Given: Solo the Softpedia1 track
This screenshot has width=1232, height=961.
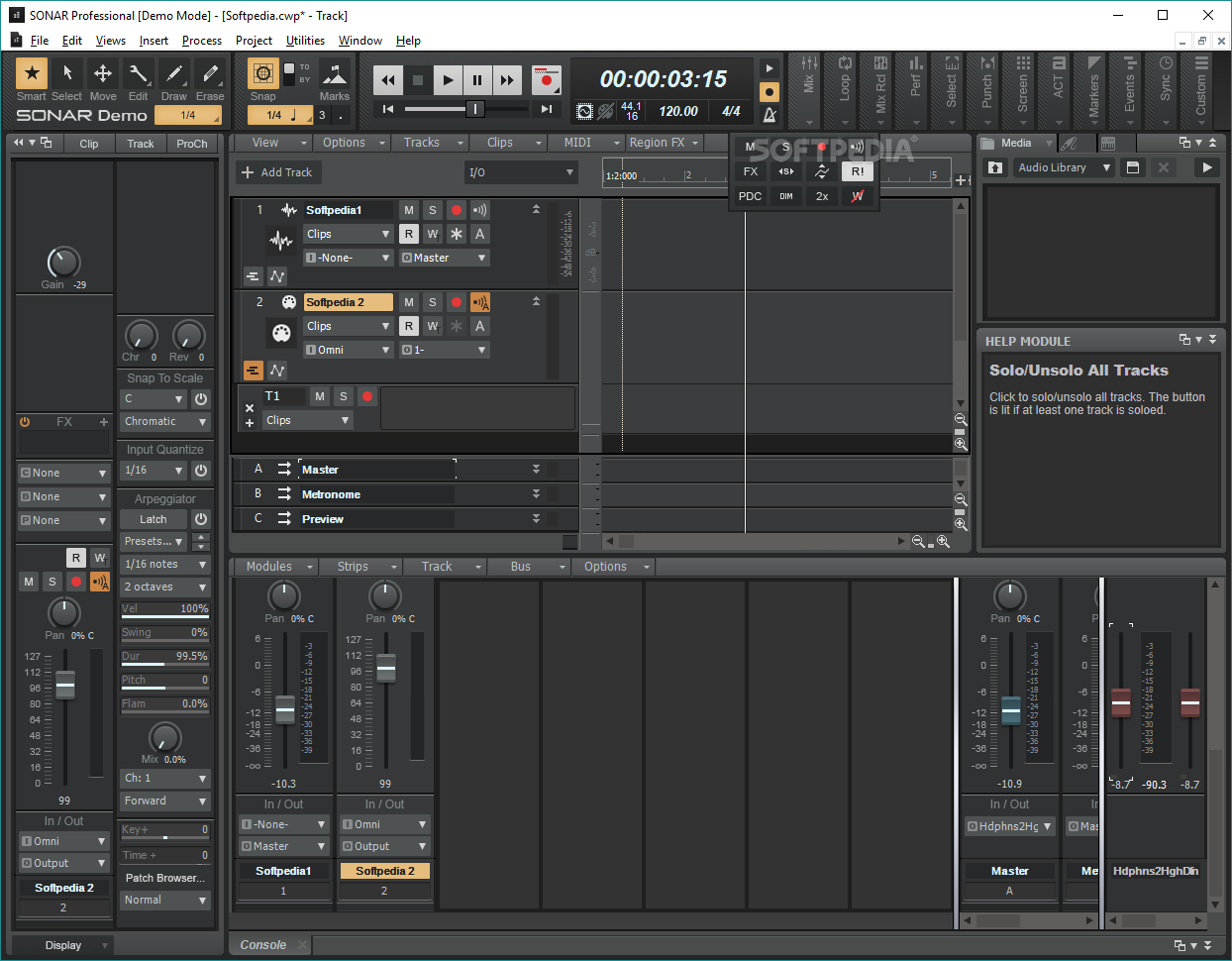Looking at the screenshot, I should [x=433, y=210].
